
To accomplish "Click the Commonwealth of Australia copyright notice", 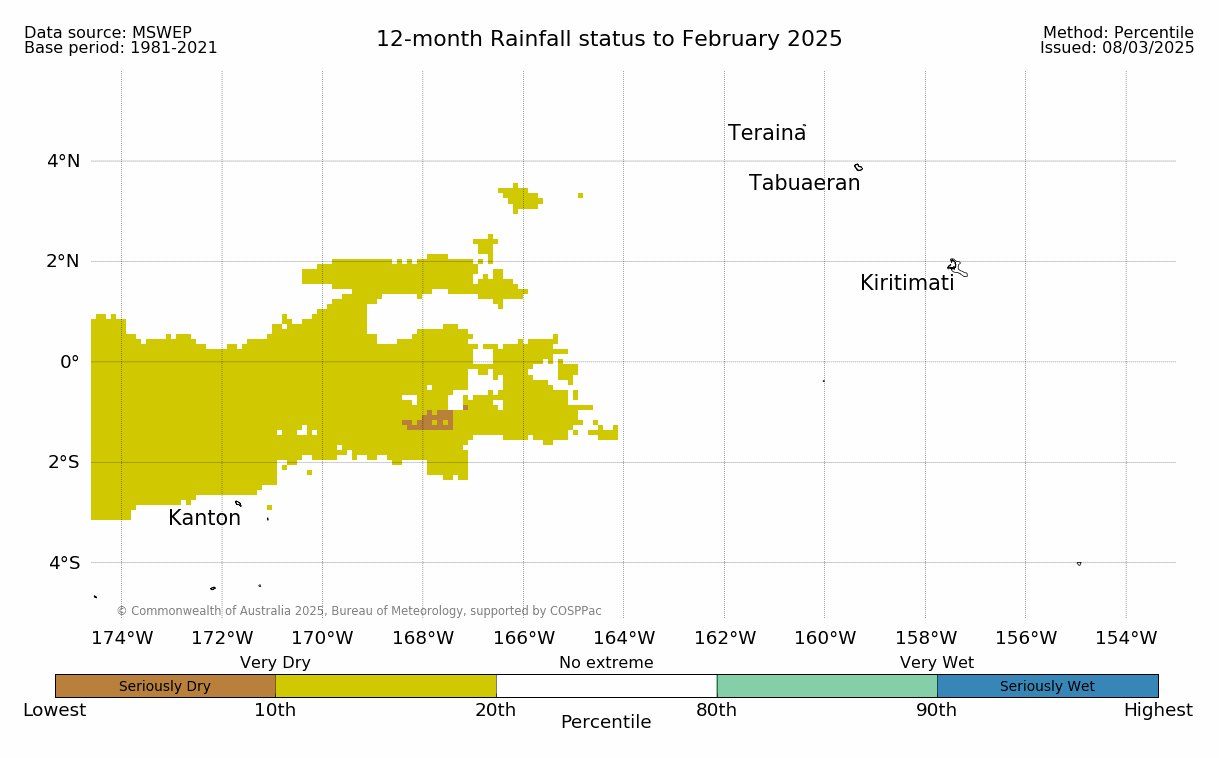I will pyautogui.click(x=359, y=611).
